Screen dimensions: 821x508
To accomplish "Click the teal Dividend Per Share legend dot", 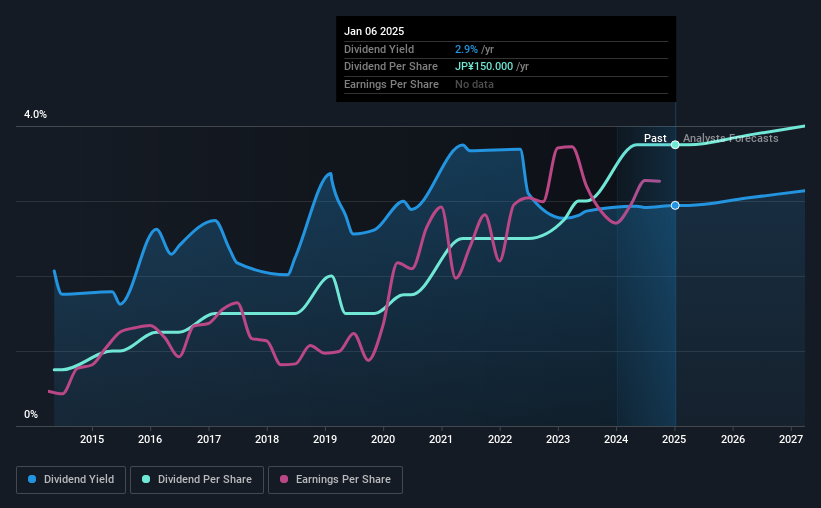I will [x=146, y=479].
